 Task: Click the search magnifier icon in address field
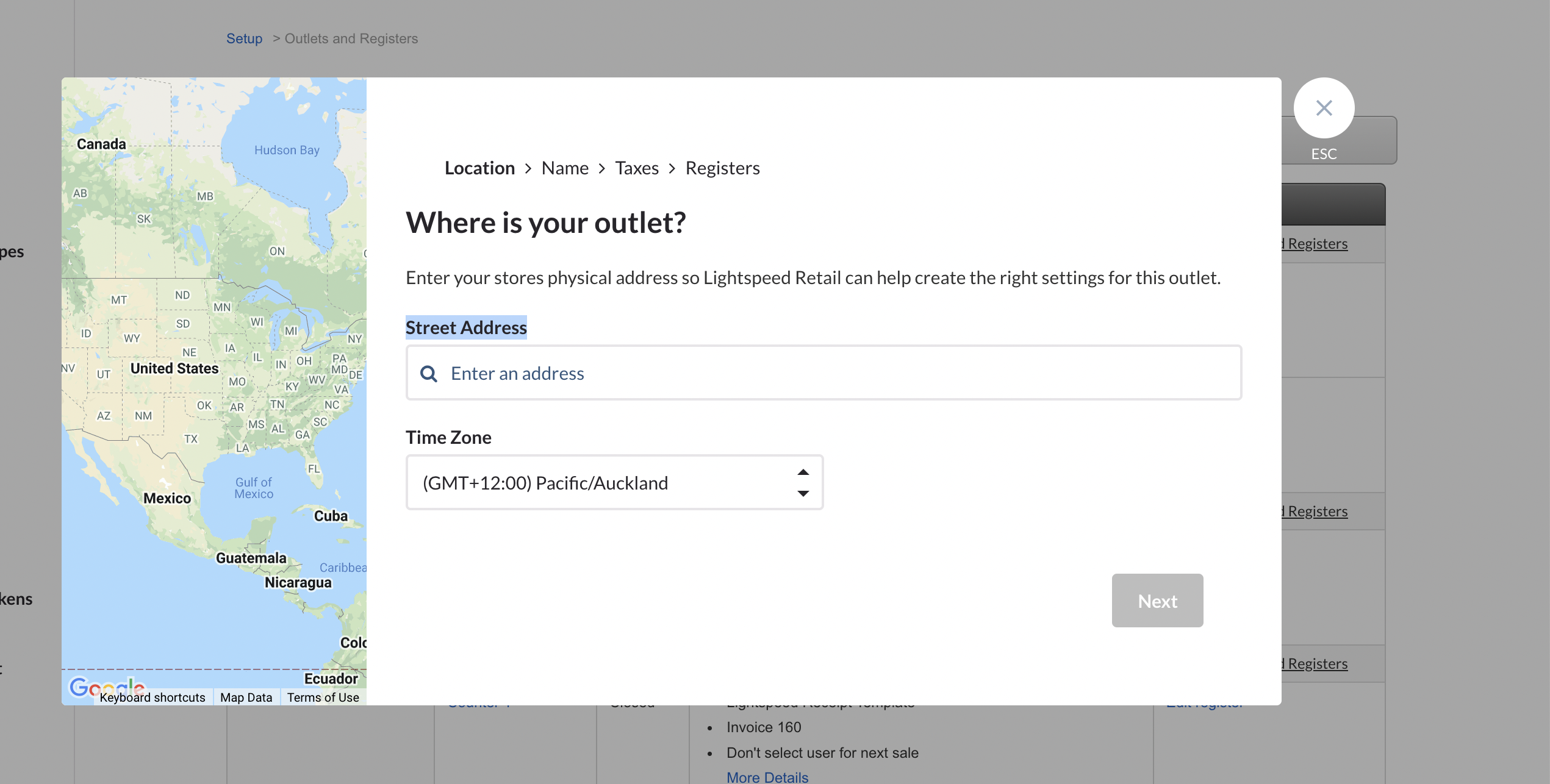[x=429, y=374]
